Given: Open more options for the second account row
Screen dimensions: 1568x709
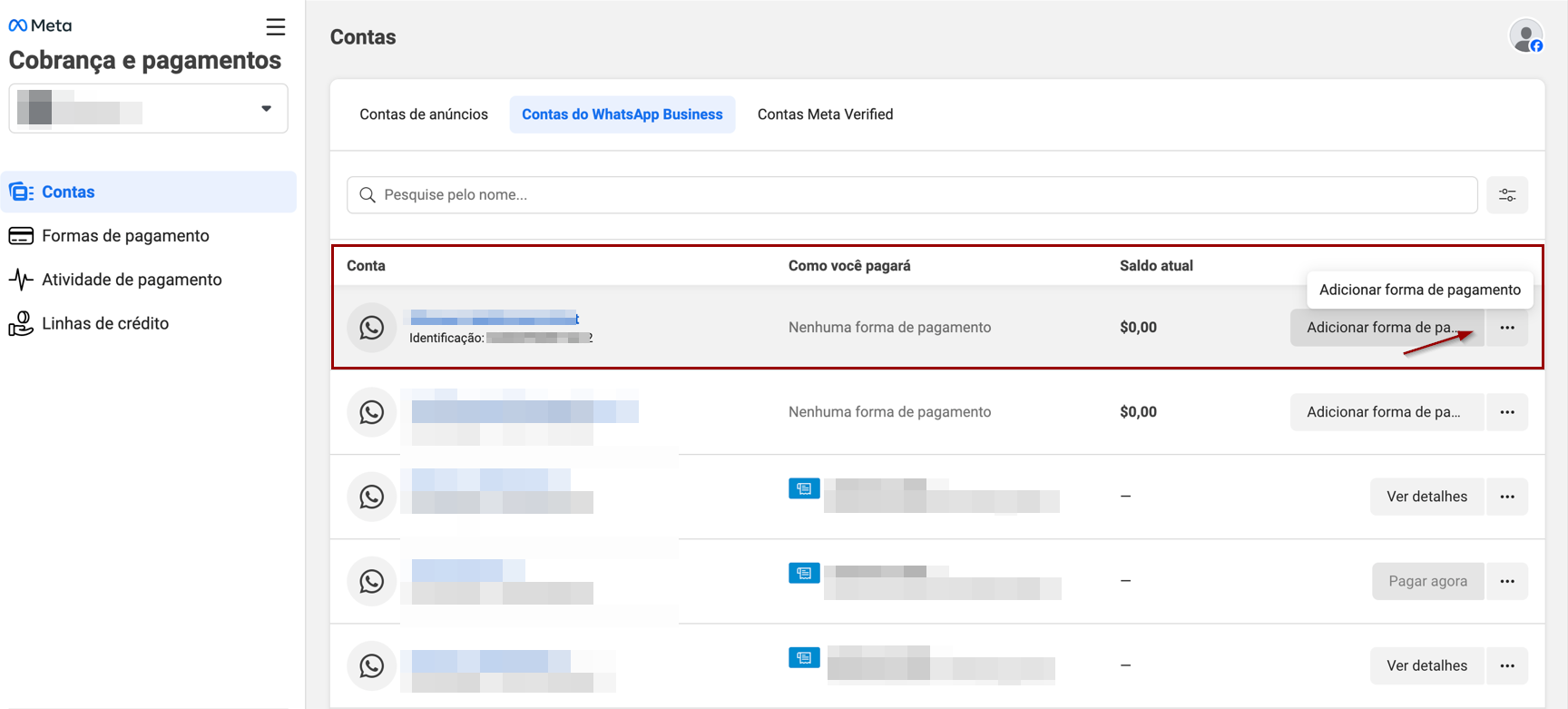Looking at the screenshot, I should coord(1506,412).
